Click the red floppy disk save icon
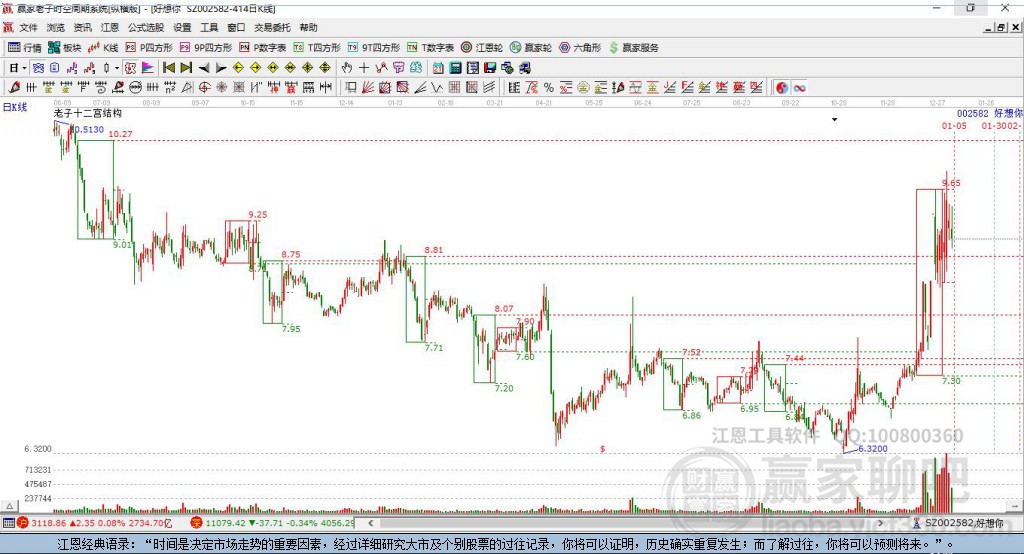Image resolution: width=1024 pixels, height=554 pixels. [490, 68]
